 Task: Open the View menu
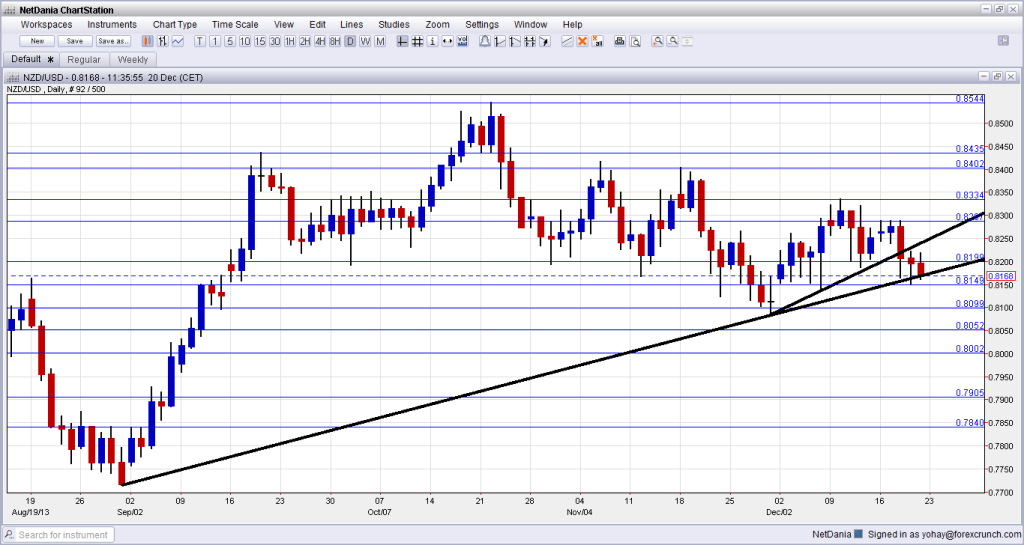tap(283, 25)
